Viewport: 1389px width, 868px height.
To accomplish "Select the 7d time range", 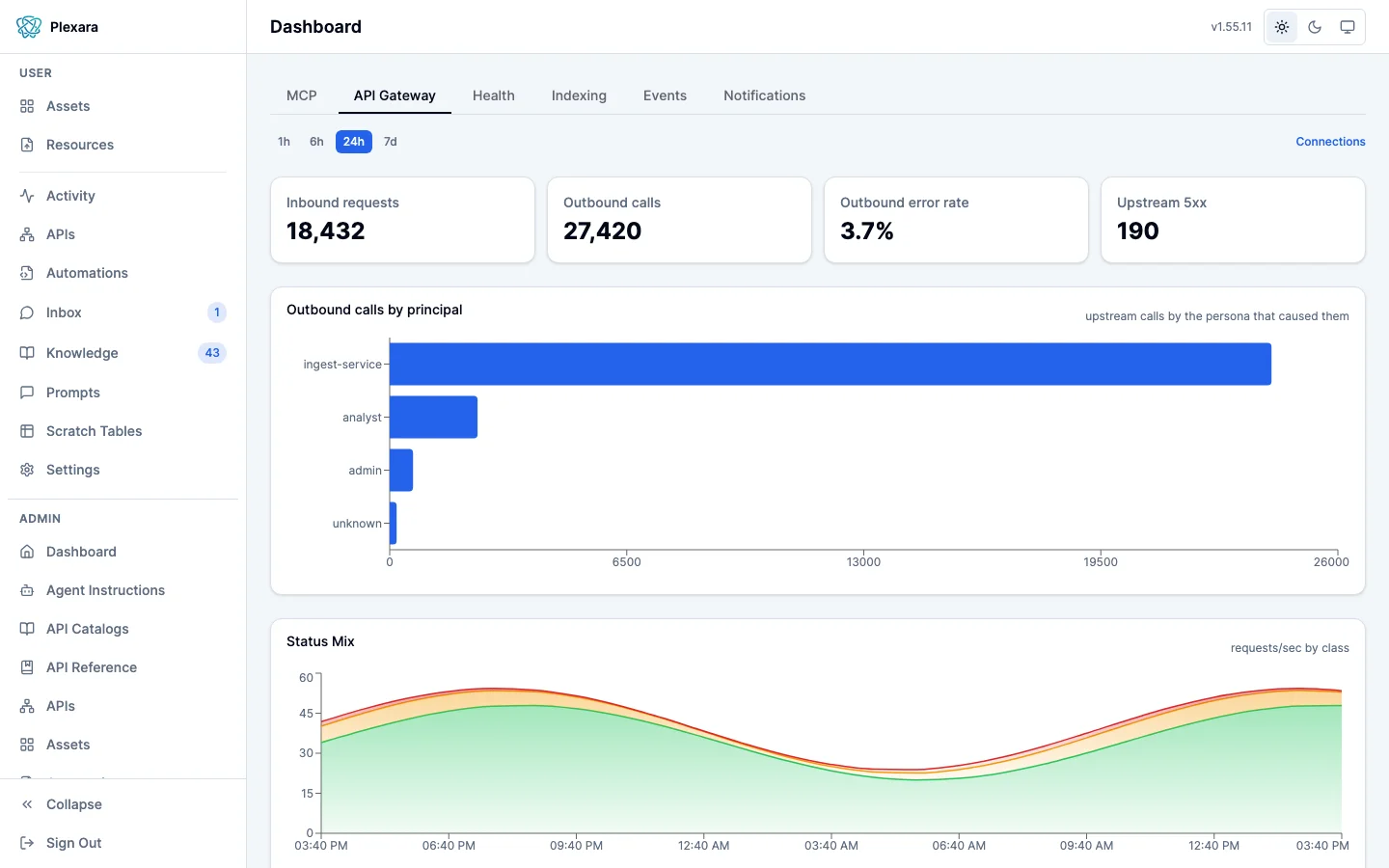I will pyautogui.click(x=391, y=142).
